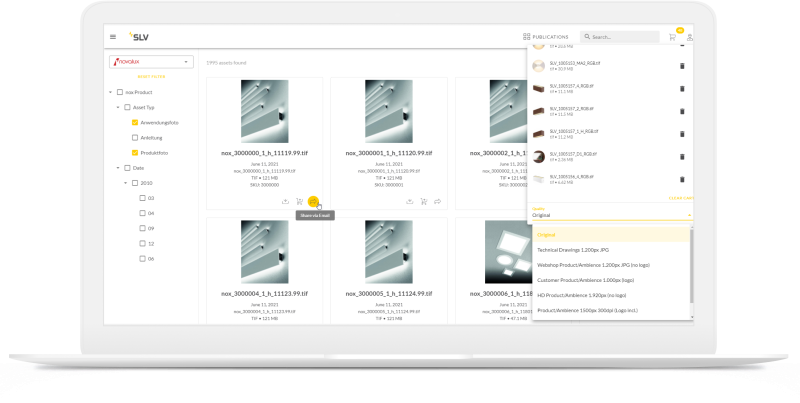Click the magnifier icon in search box
The width and height of the screenshot is (800, 403).
tap(587, 37)
